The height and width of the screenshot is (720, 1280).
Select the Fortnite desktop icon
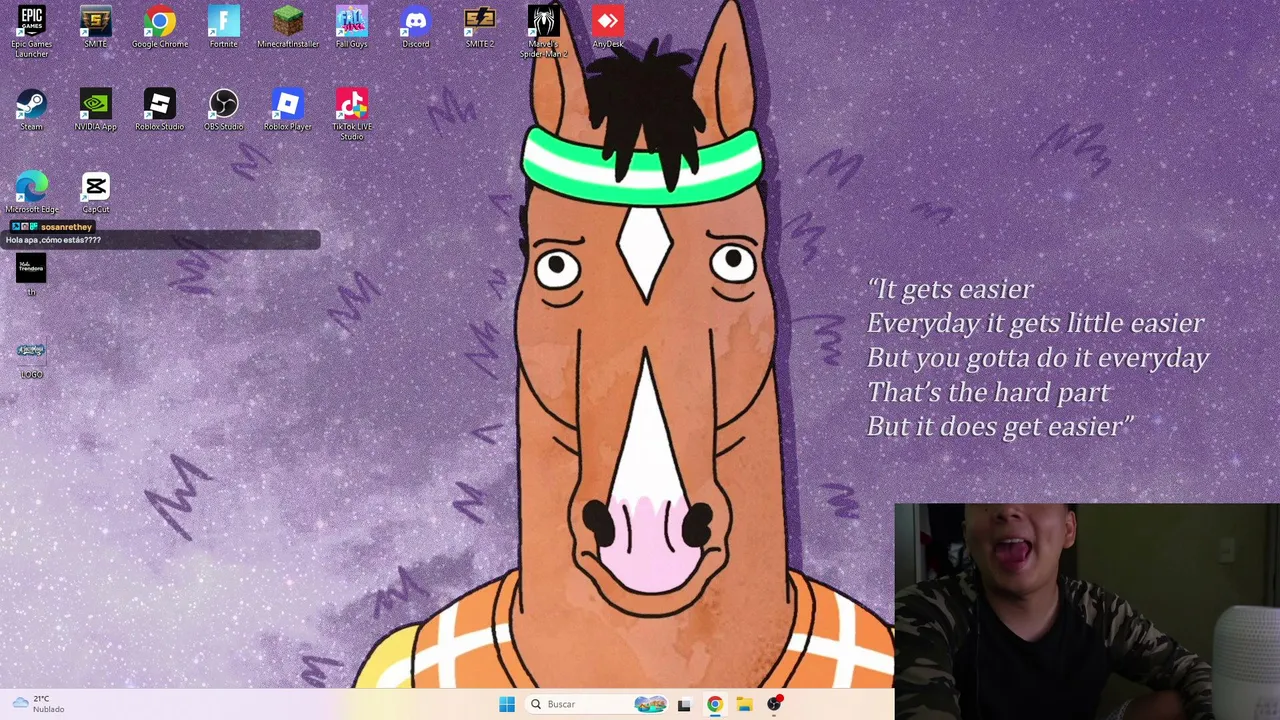pyautogui.click(x=224, y=28)
